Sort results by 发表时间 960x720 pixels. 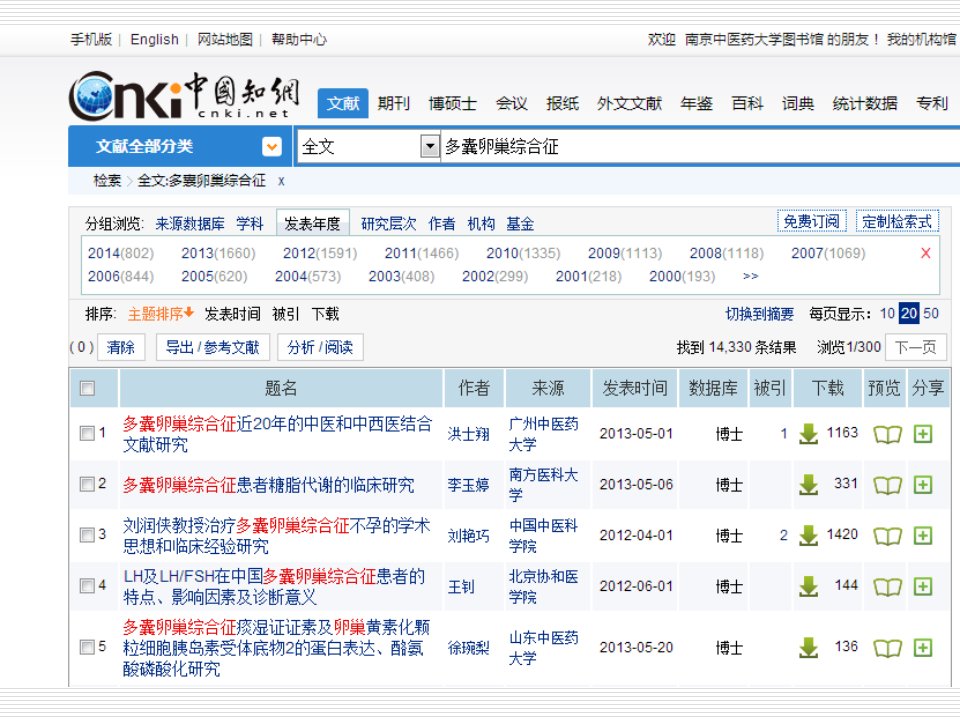point(232,314)
